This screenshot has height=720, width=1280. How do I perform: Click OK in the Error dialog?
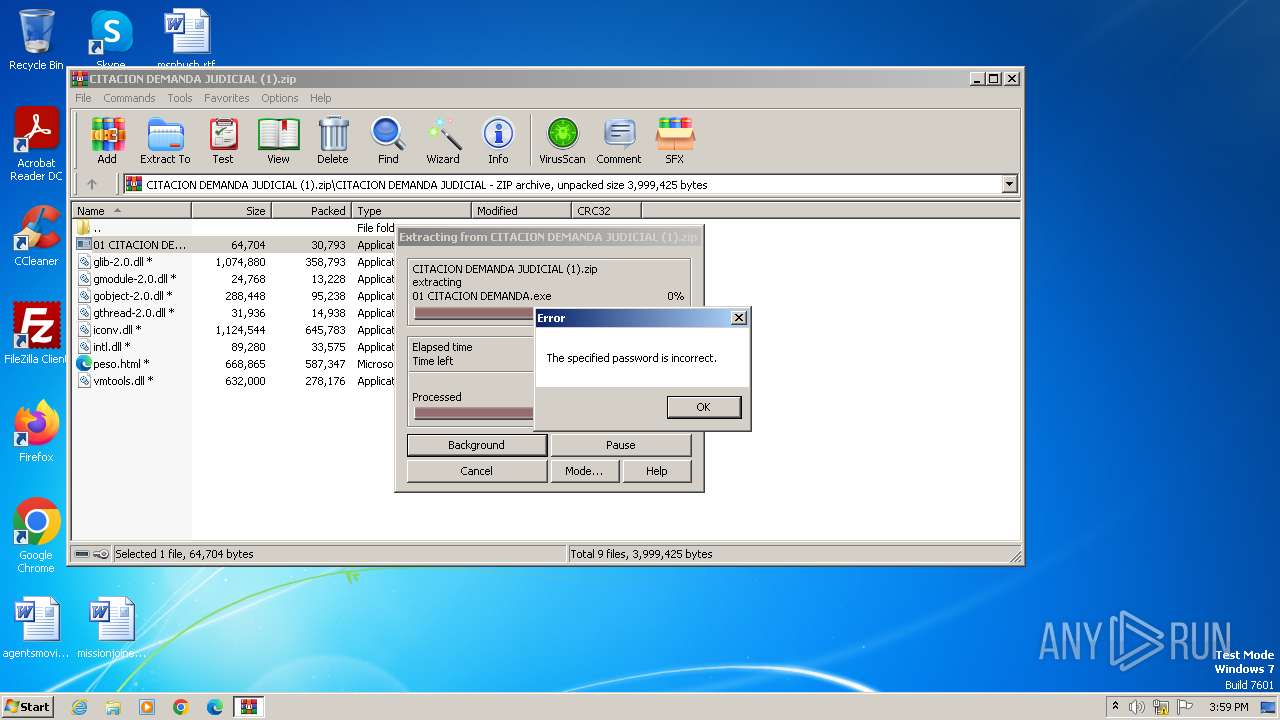(703, 407)
